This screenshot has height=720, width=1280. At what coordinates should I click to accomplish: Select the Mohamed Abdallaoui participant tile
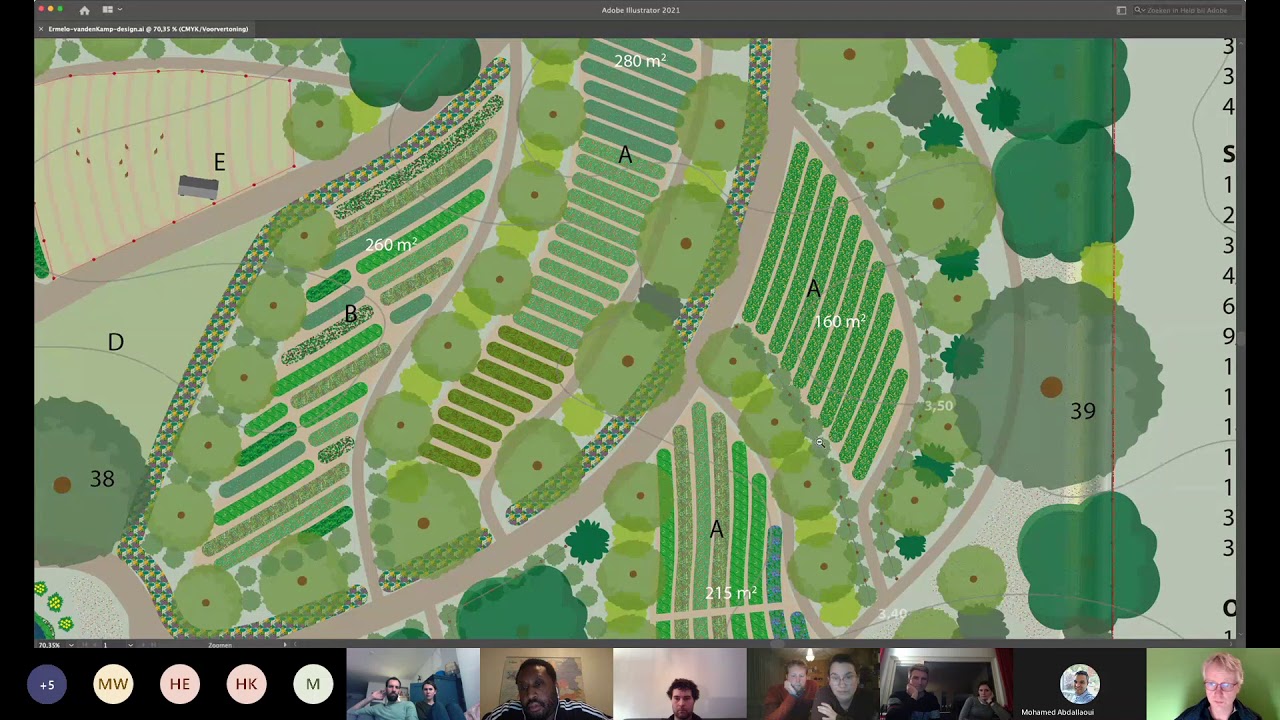coord(1079,684)
